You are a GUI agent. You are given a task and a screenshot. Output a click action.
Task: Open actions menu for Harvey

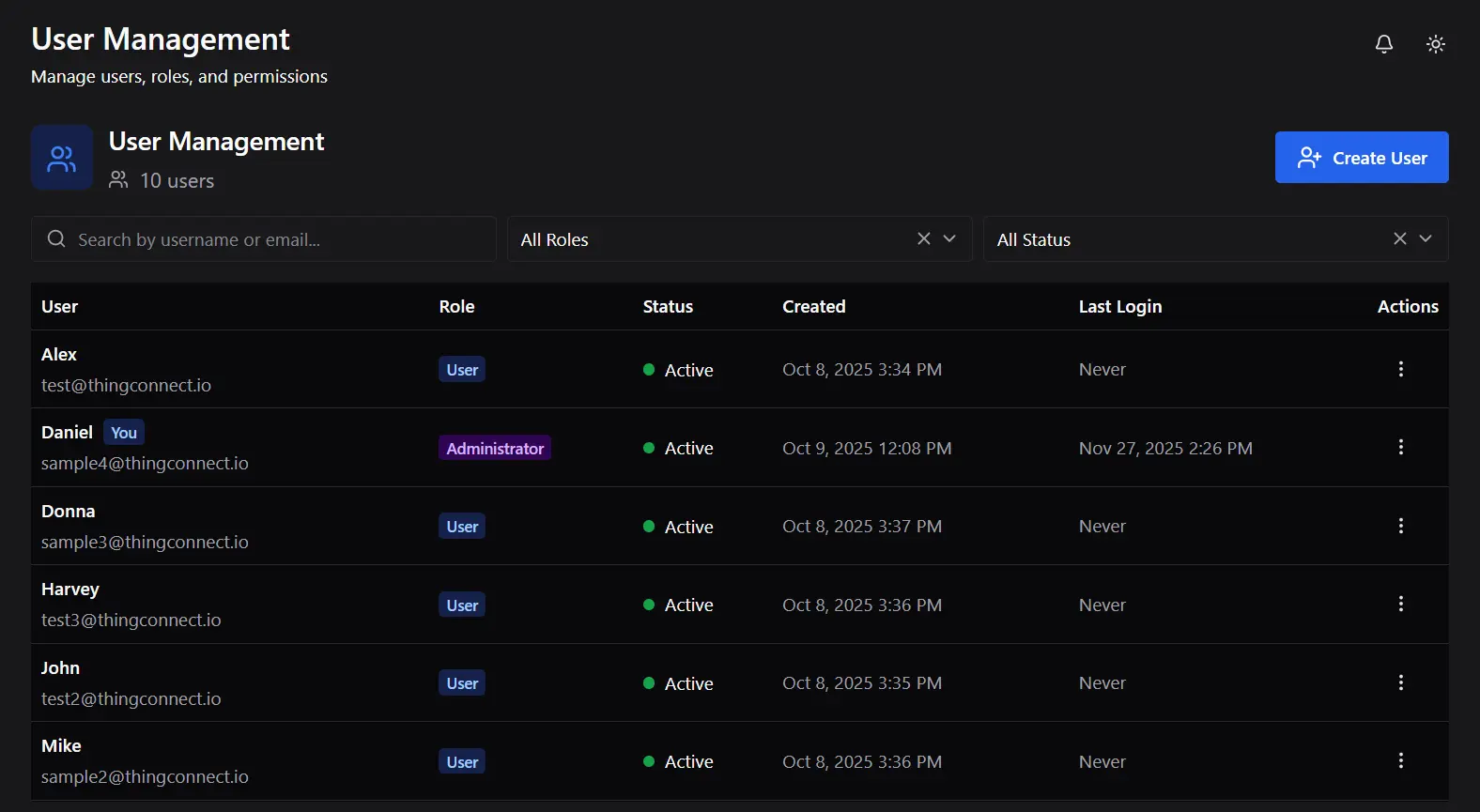coord(1400,605)
